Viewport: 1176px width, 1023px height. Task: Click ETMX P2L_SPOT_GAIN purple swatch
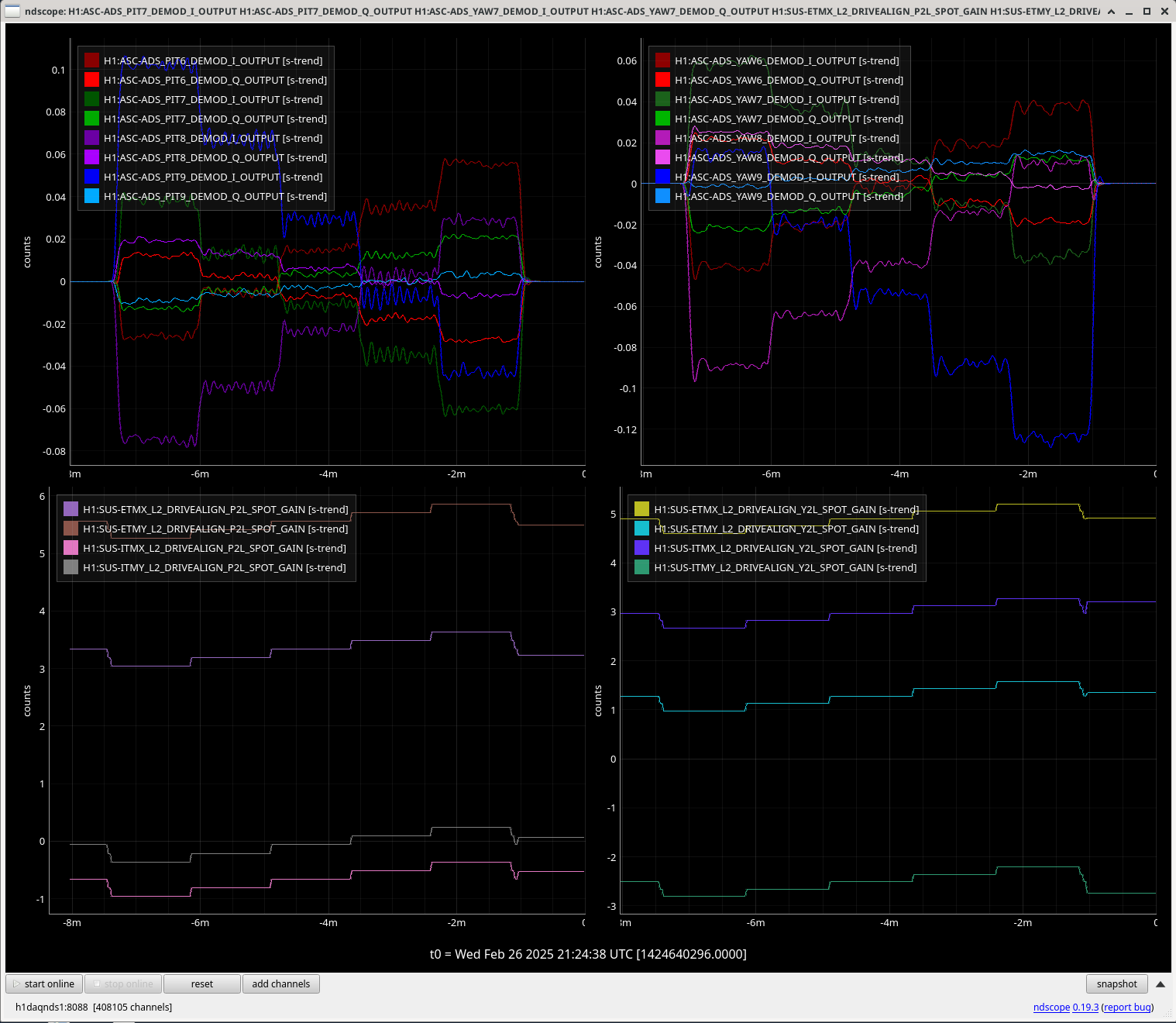pos(70,509)
